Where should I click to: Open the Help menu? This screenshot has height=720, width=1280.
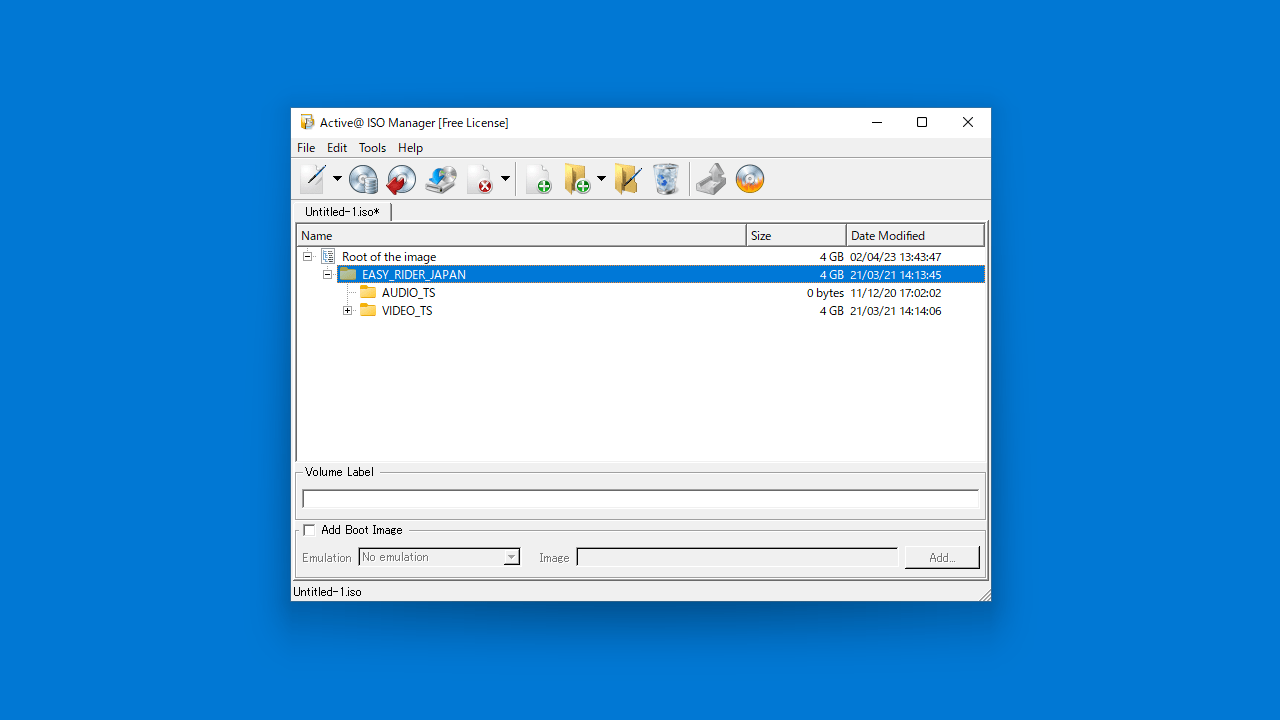pyautogui.click(x=411, y=148)
